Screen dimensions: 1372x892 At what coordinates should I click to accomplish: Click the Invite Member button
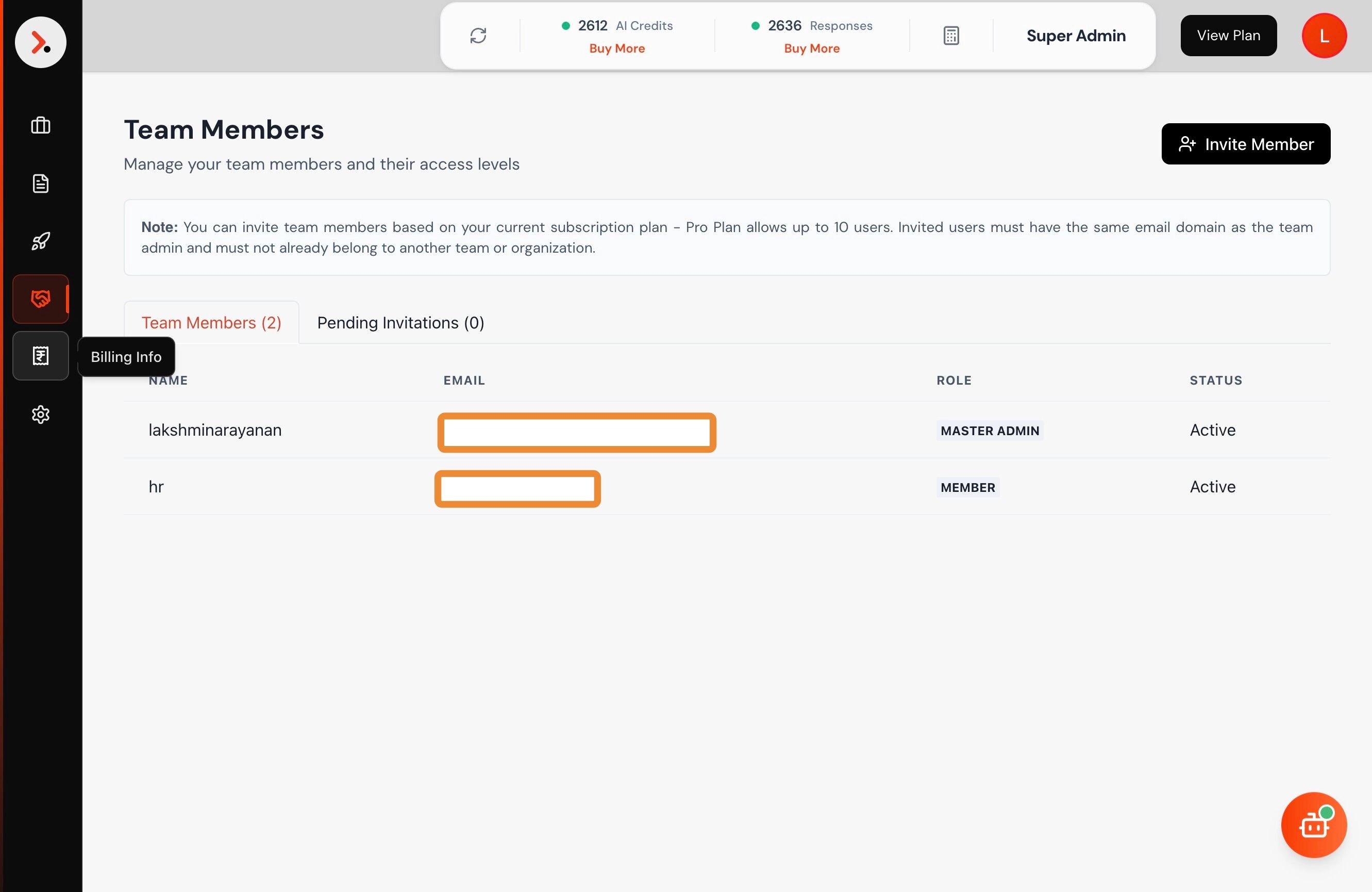pyautogui.click(x=1245, y=144)
